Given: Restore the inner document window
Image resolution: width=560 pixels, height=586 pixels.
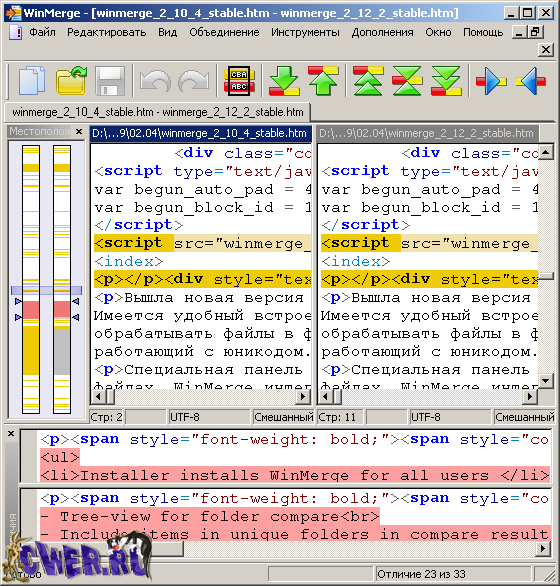Looking at the screenshot, I should pyautogui.click(x=535, y=32).
